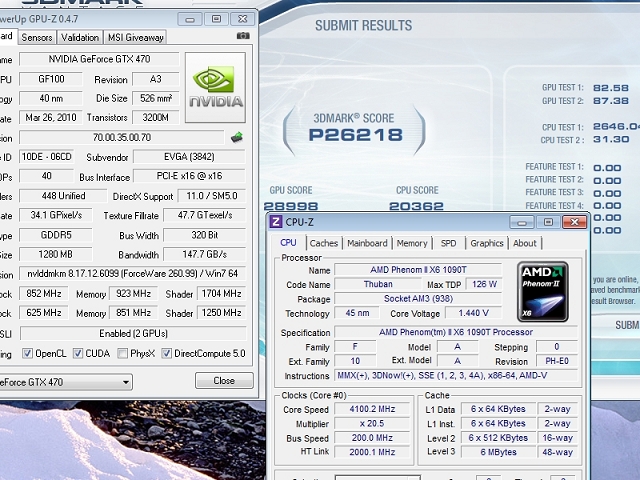This screenshot has width=640, height=480.
Task: Switch to the Caches tab in CPU-Z
Action: (324, 243)
